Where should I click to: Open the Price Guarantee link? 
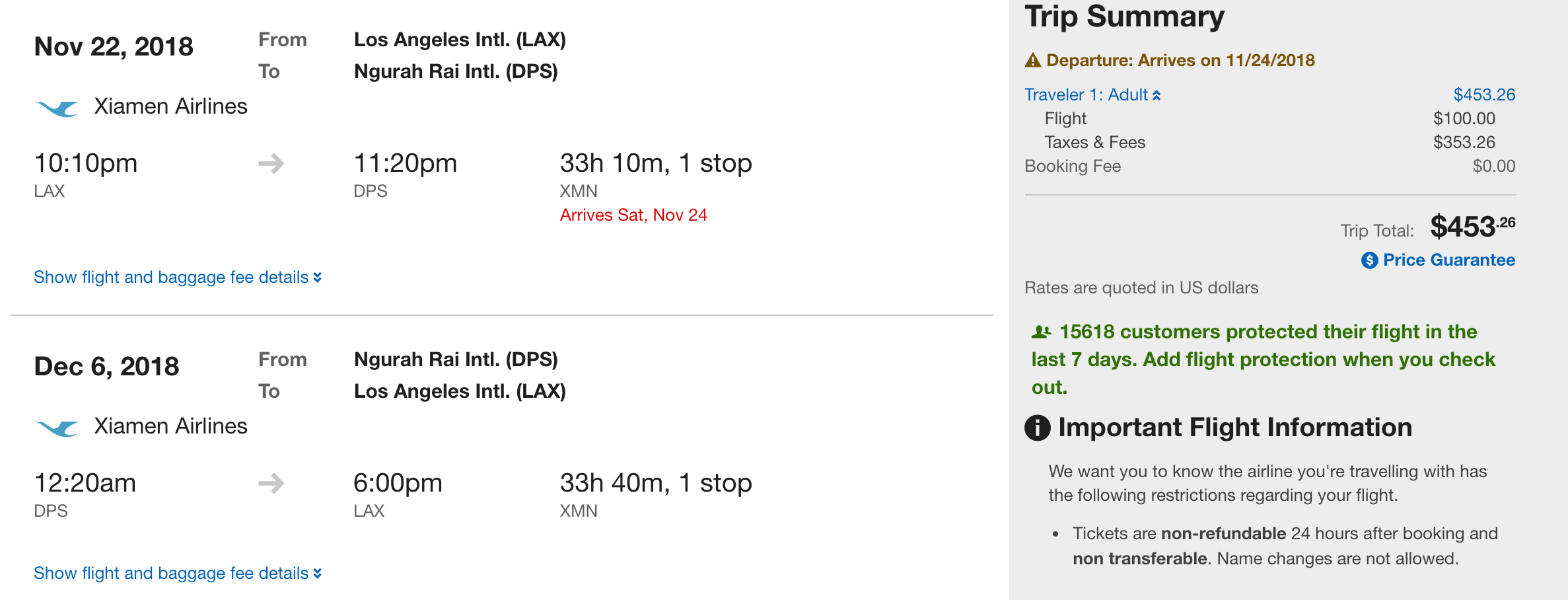click(x=1449, y=260)
